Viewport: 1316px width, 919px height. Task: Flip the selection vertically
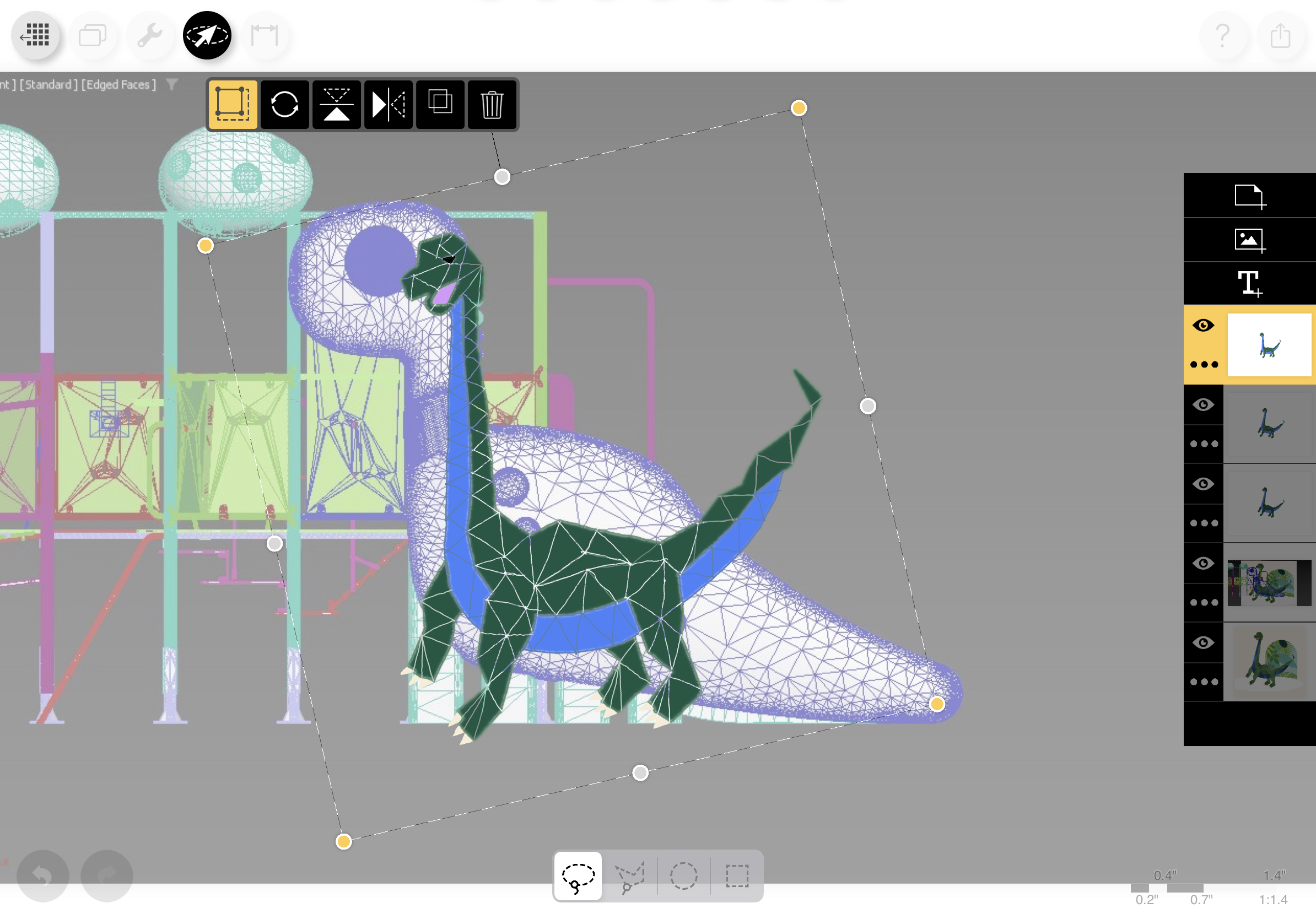[337, 104]
